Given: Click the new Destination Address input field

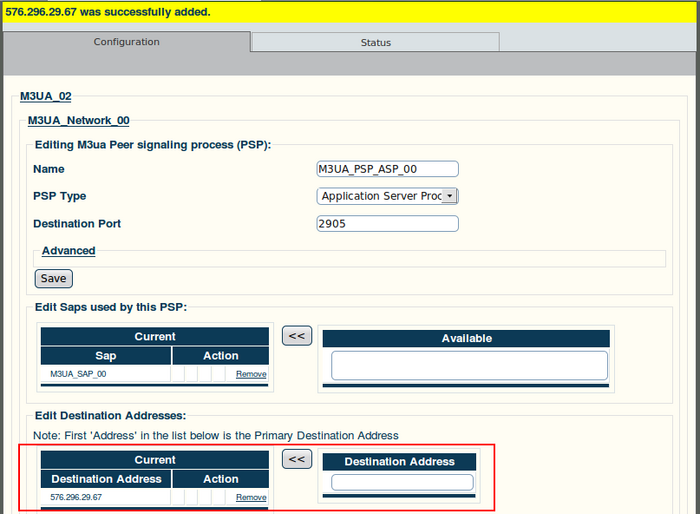Looking at the screenshot, I should (x=402, y=483).
